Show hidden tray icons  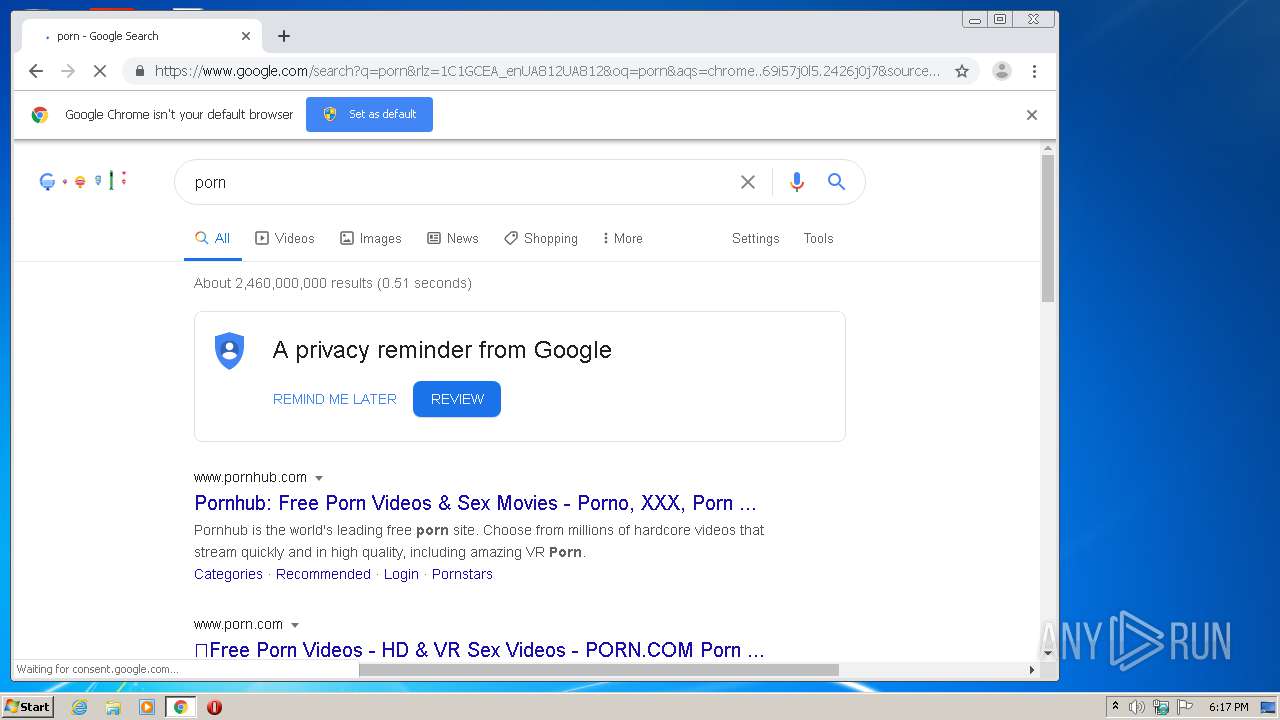[x=1115, y=707]
